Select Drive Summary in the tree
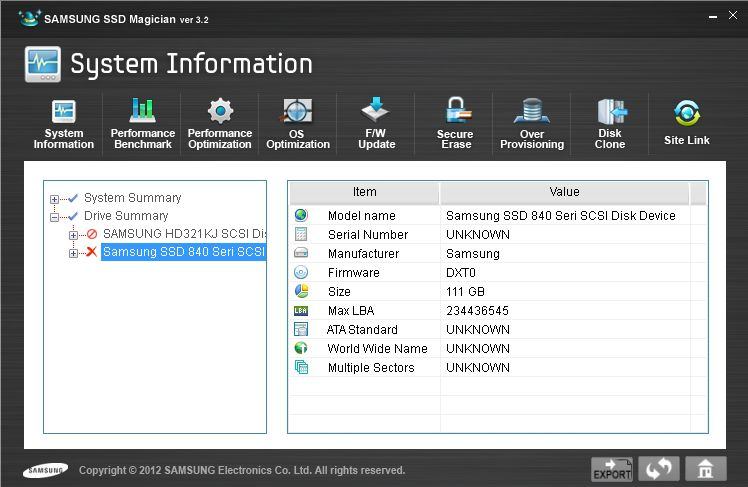 click(126, 216)
